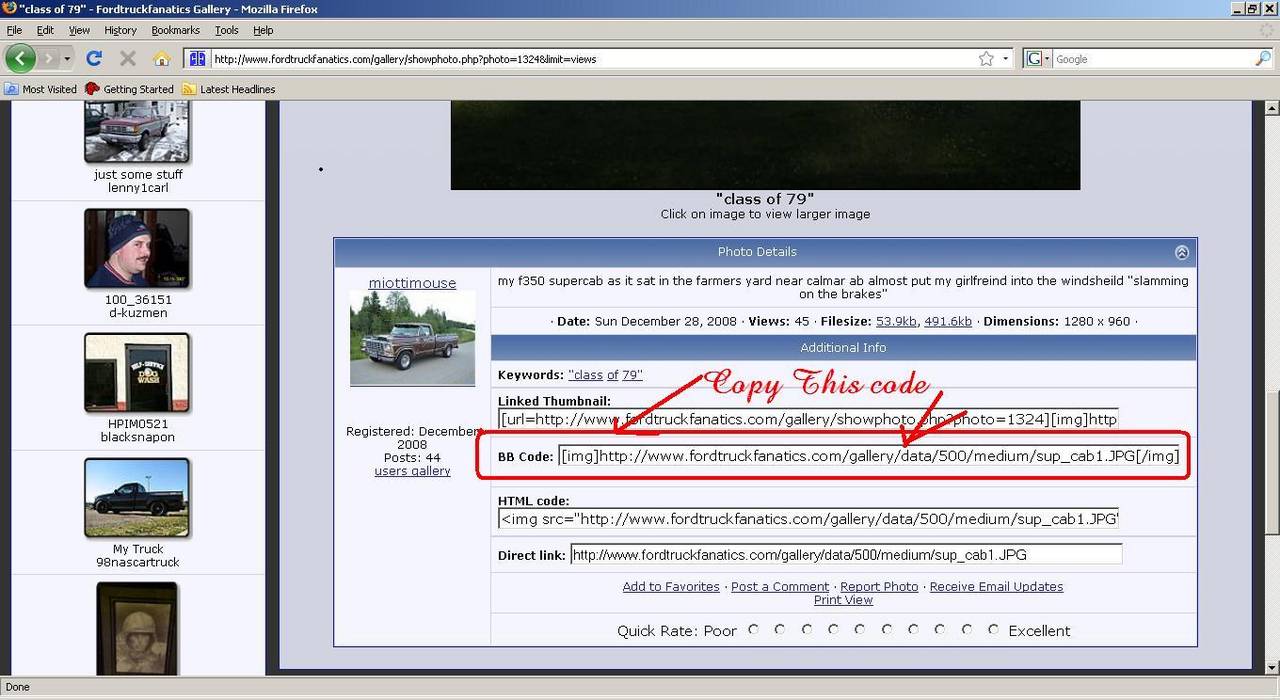1280x700 pixels.
Task: Collapse the Photo Details panel
Action: tap(1181, 252)
